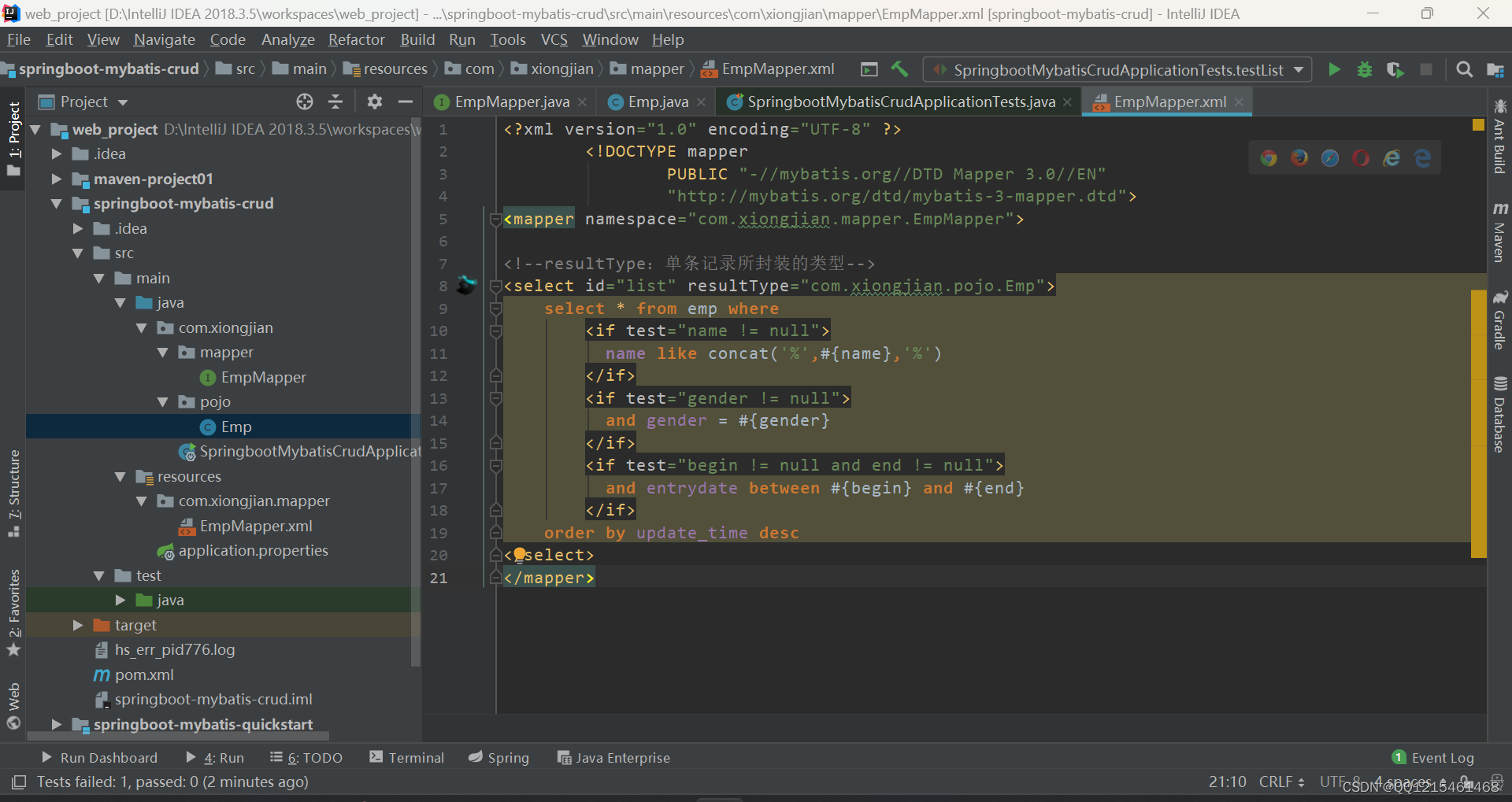The image size is (1512, 802).
Task: Open the Database tool window
Action: point(1499,415)
